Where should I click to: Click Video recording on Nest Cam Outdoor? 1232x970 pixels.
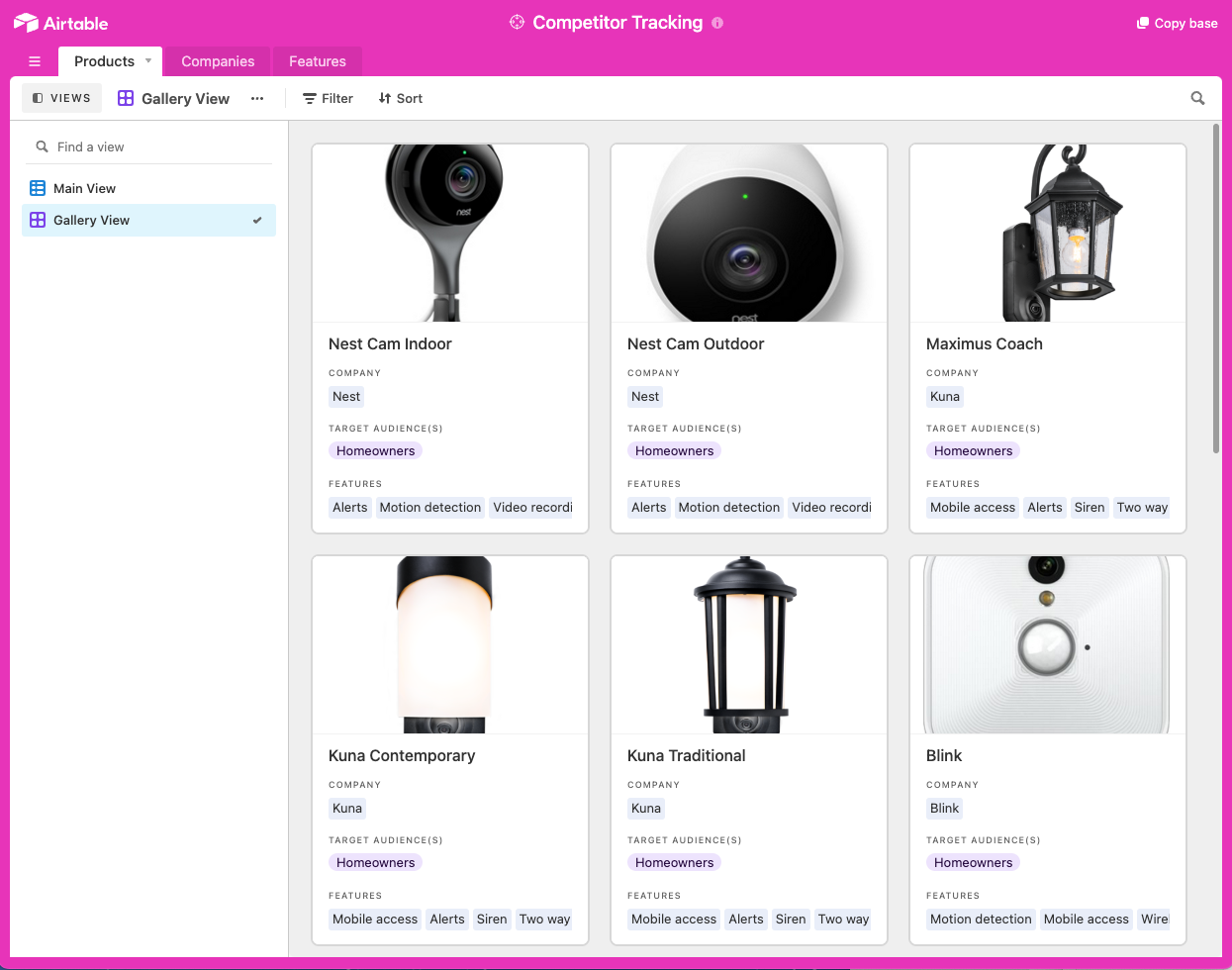click(830, 507)
